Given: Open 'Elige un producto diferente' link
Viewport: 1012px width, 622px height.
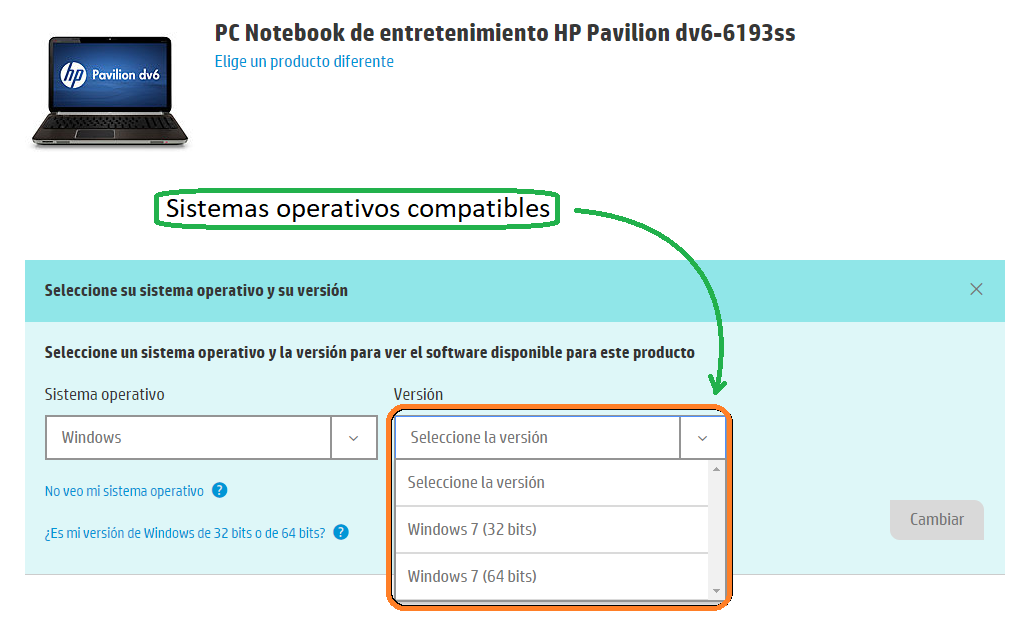Looking at the screenshot, I should (304, 61).
